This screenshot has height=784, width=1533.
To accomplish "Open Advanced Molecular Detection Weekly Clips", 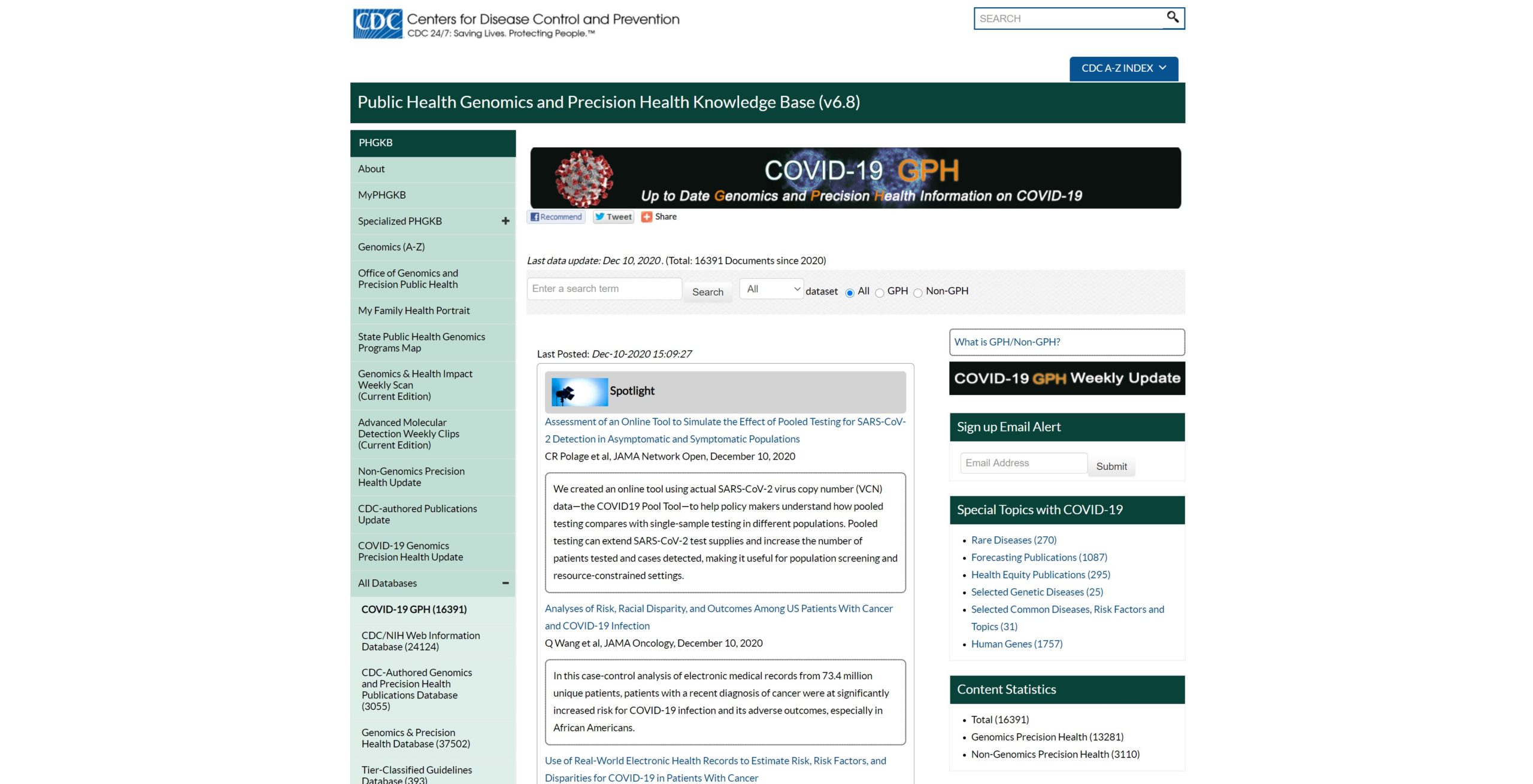I will 433,434.
